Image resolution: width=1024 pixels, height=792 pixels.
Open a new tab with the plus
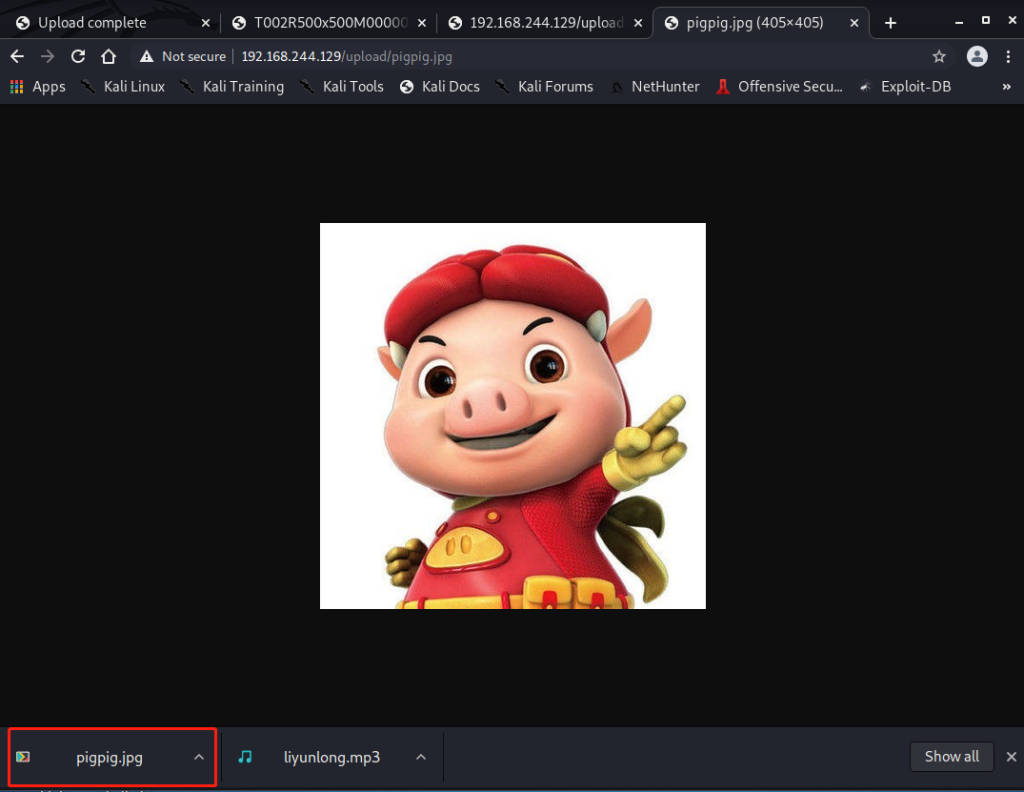890,23
